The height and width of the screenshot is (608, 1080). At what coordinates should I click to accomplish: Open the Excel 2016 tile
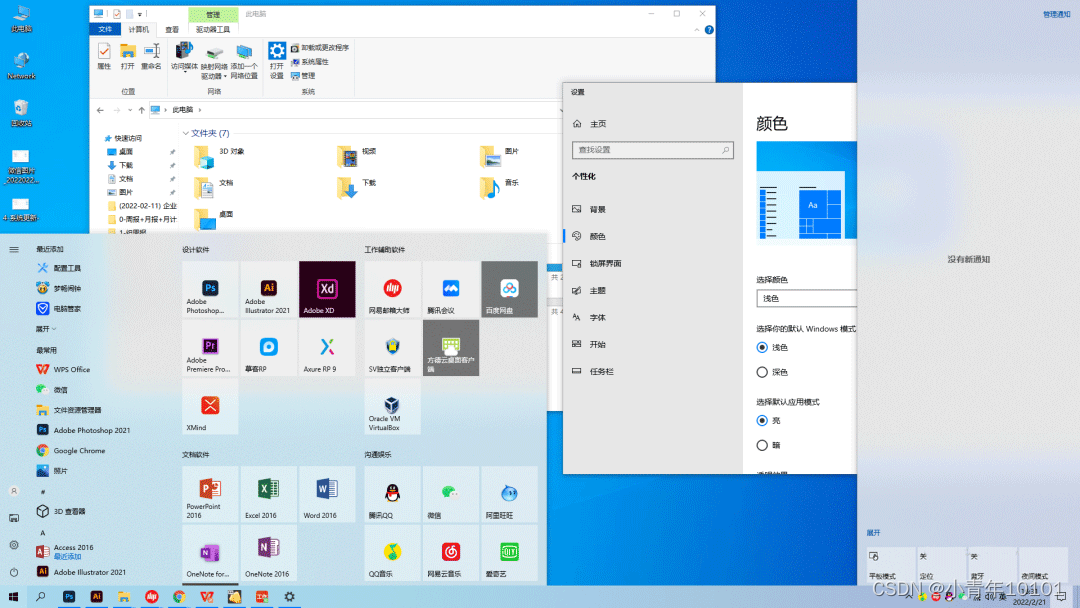(x=269, y=493)
